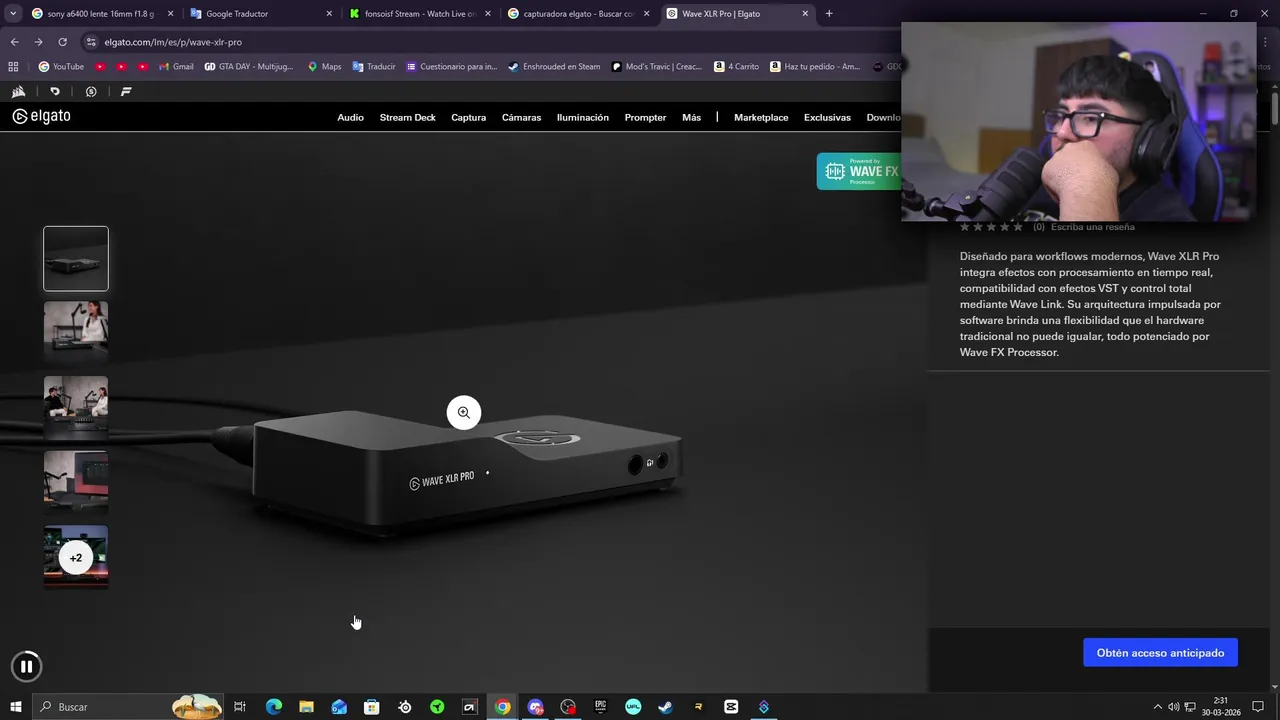Open the GTA DAY - Multijug... bookmark
The width and height of the screenshot is (1280, 720).
[249, 67]
